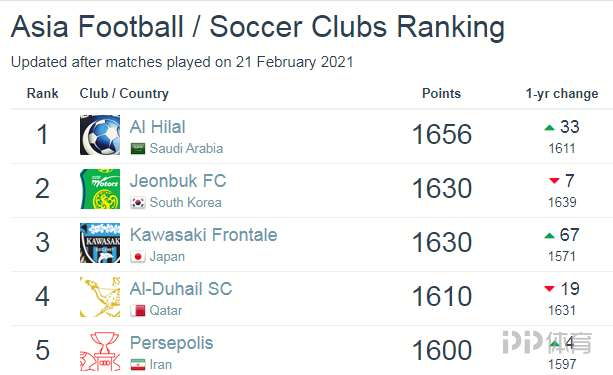The width and height of the screenshot is (613, 375).
Task: Open the Al Hilal club link
Action: coord(158,127)
